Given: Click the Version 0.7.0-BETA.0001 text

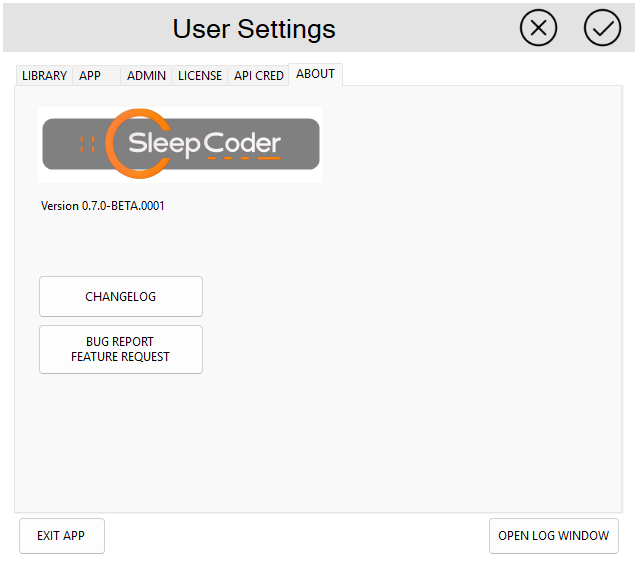Looking at the screenshot, I should pos(103,206).
